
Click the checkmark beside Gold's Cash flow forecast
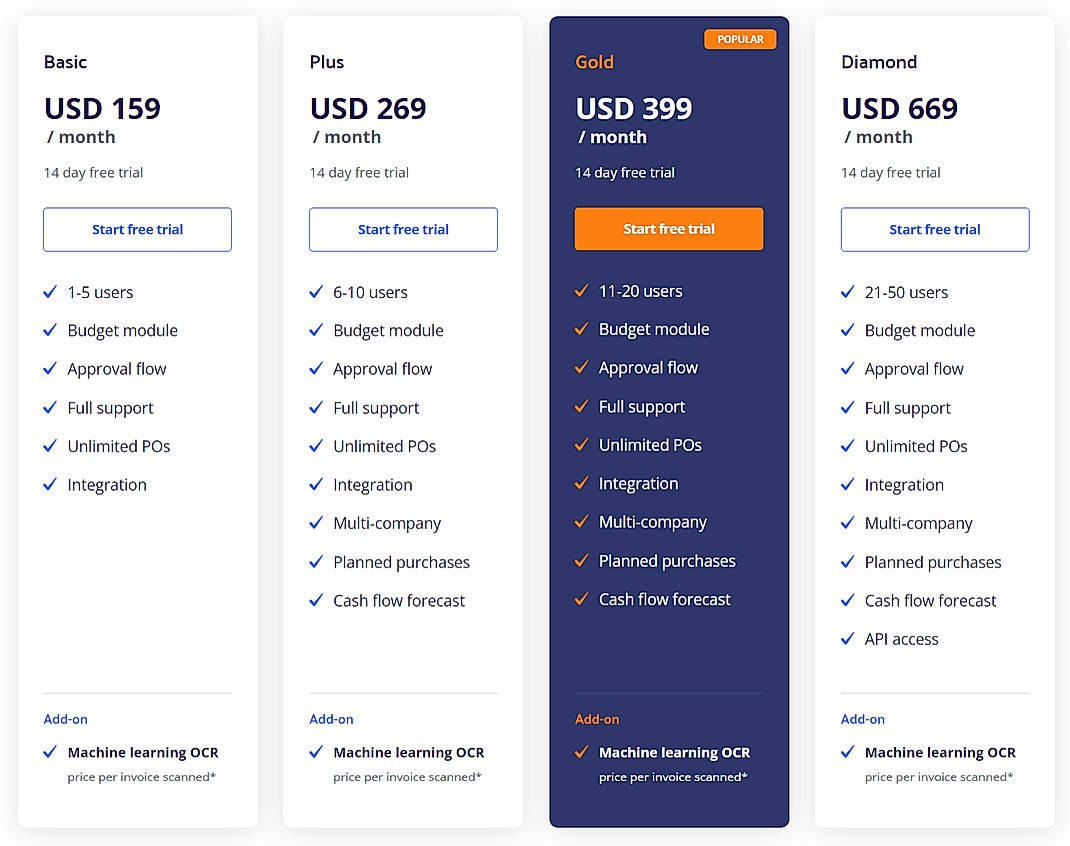[581, 600]
